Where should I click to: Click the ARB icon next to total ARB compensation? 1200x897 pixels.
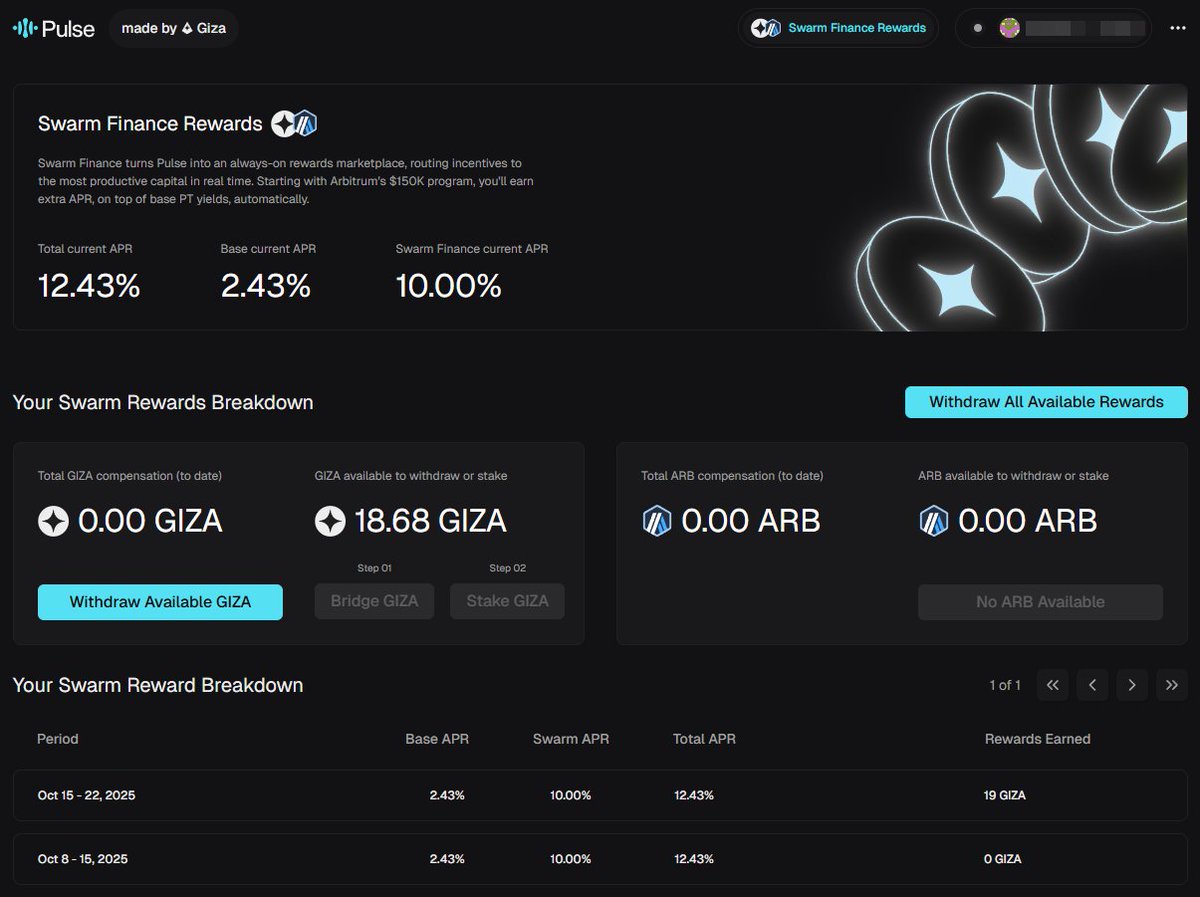(657, 520)
